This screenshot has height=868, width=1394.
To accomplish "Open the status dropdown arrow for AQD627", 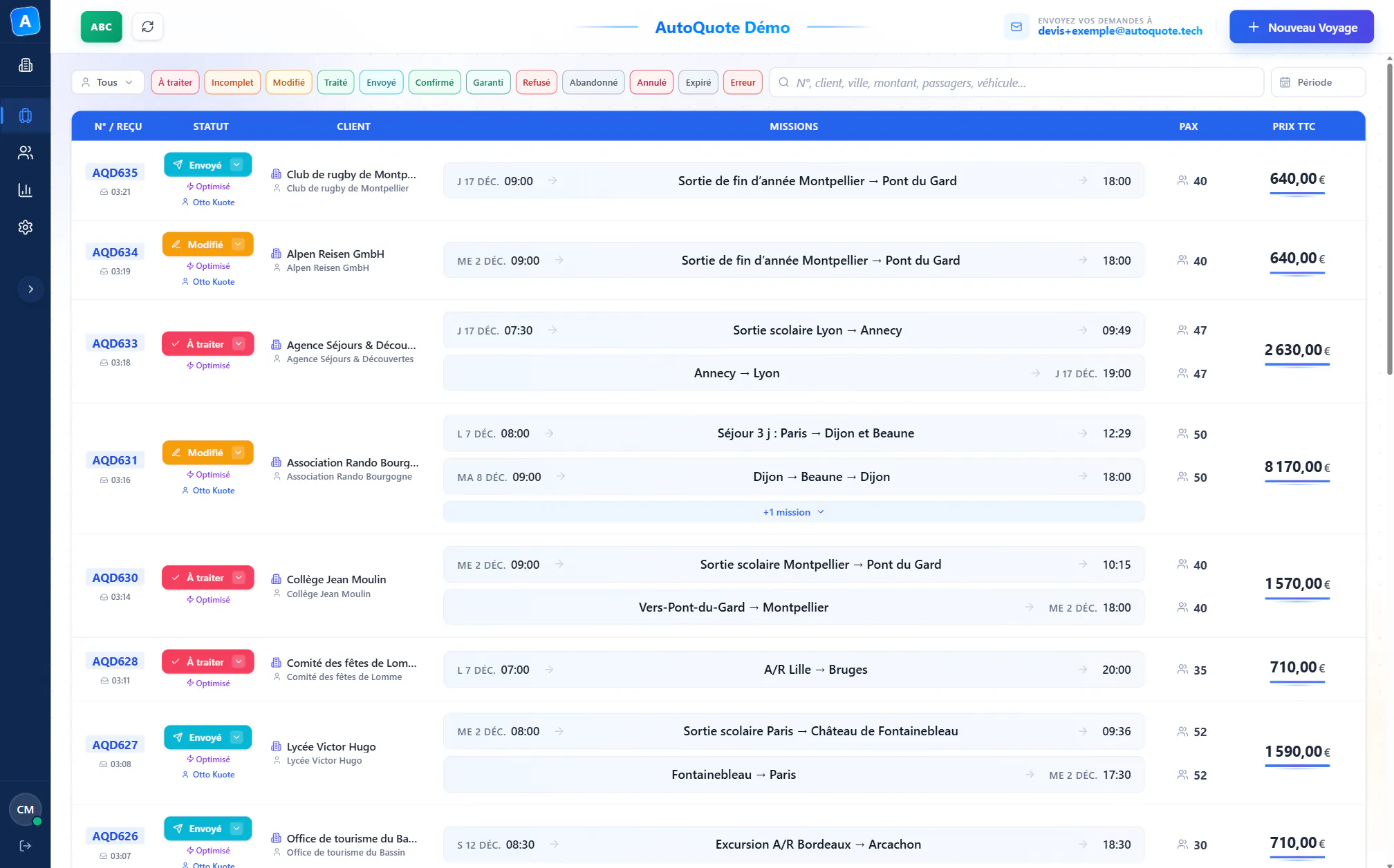I will 236,737.
